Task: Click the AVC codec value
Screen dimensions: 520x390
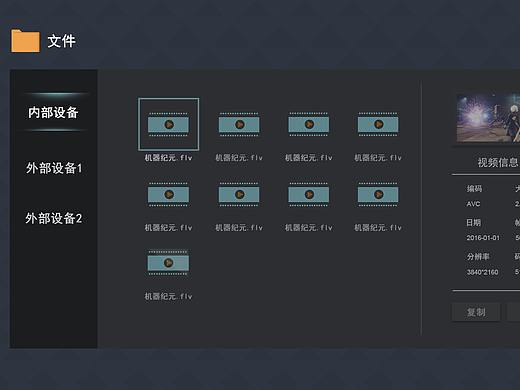Action: (473, 204)
